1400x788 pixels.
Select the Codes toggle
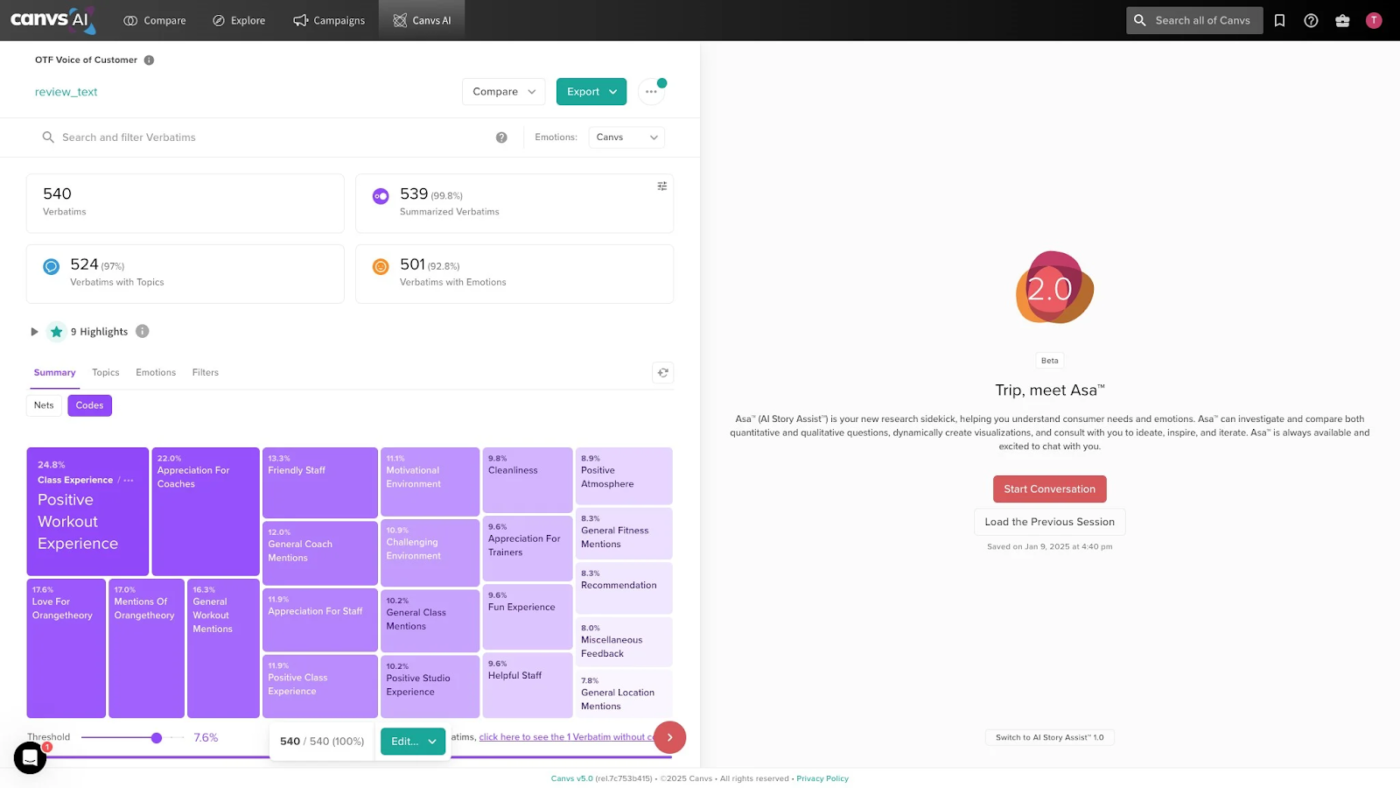[x=90, y=405]
